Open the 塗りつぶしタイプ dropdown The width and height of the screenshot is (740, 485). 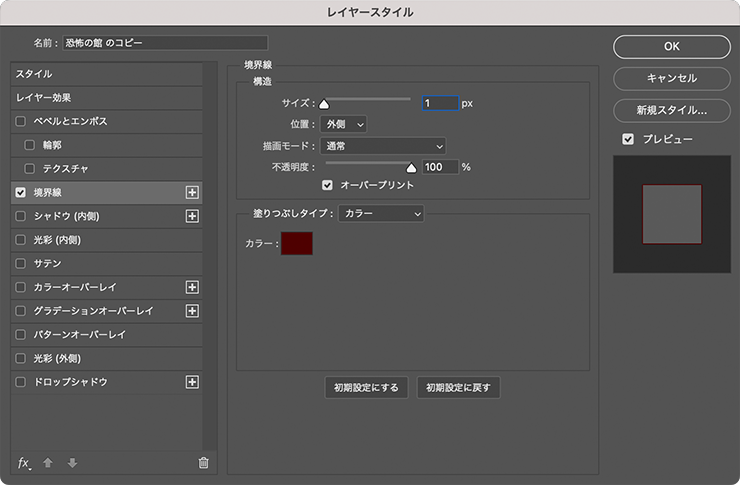point(380,213)
